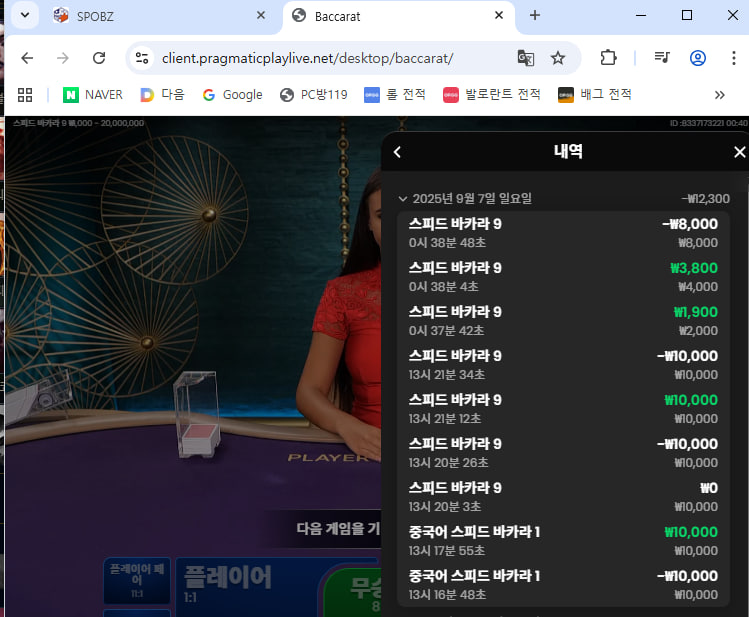Bookmark this page with star icon

558,58
